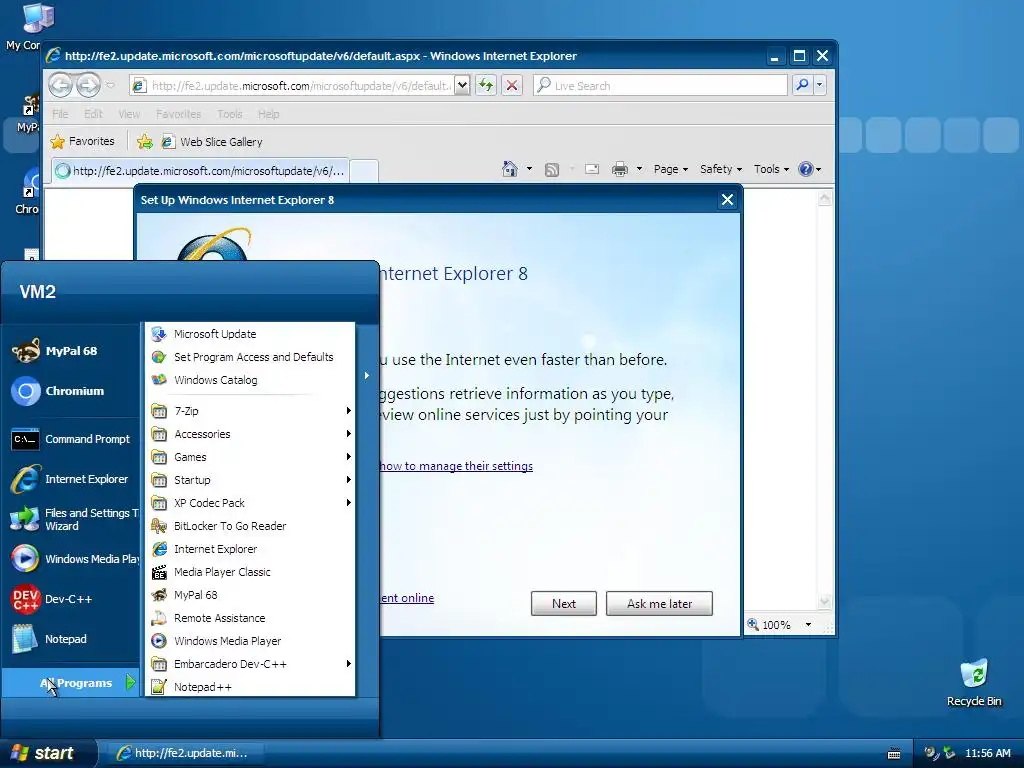Open the File menu in IE

point(60,114)
